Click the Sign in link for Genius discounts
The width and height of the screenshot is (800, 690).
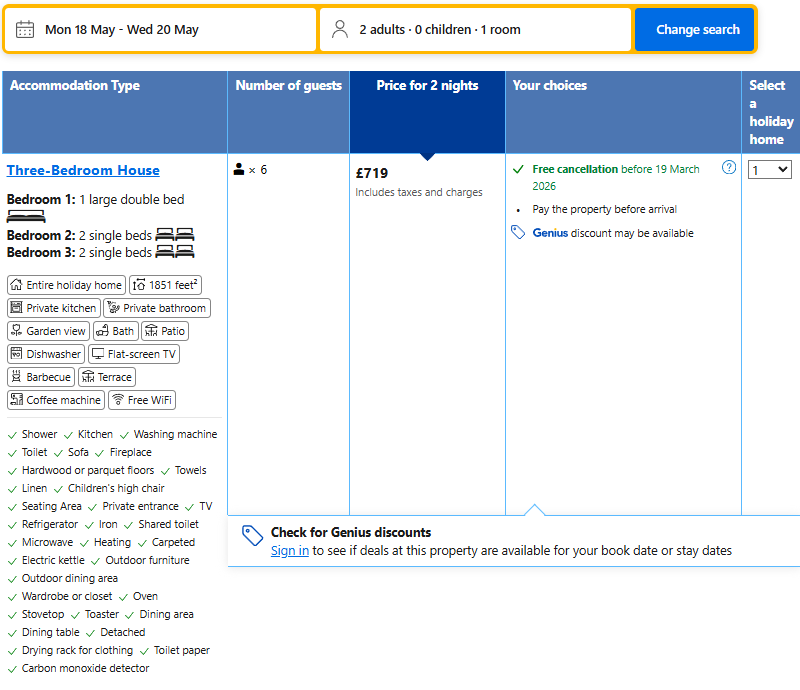[x=289, y=550]
